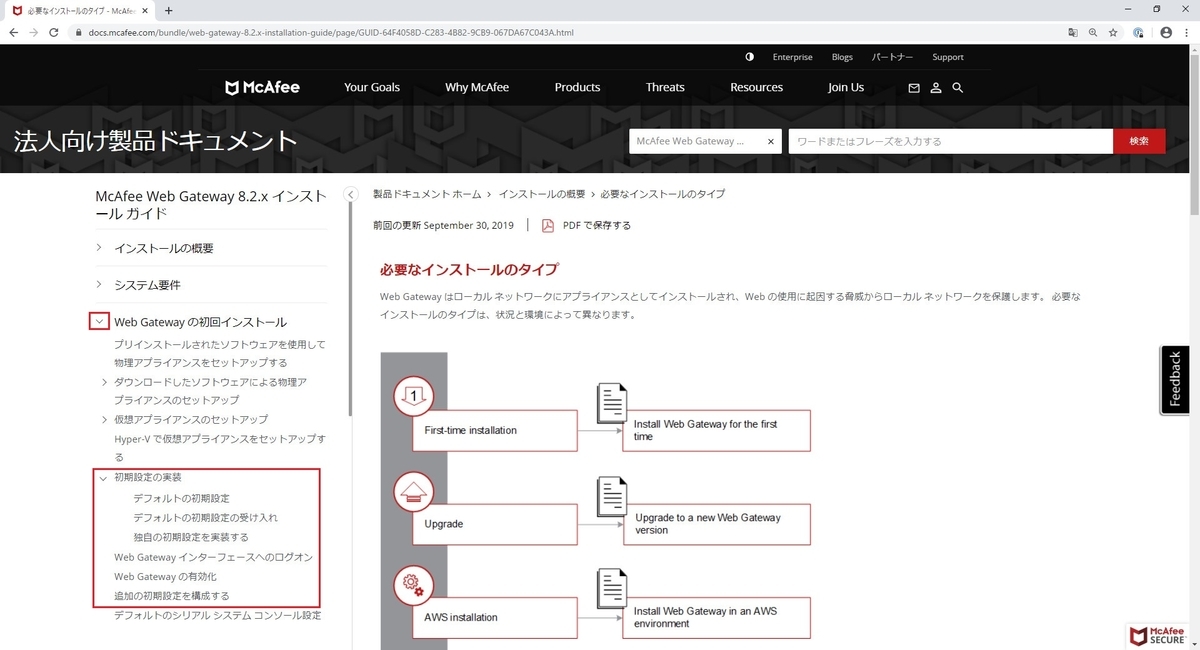The height and width of the screenshot is (650, 1200).
Task: Open the McAfee email contact icon
Action: click(914, 88)
